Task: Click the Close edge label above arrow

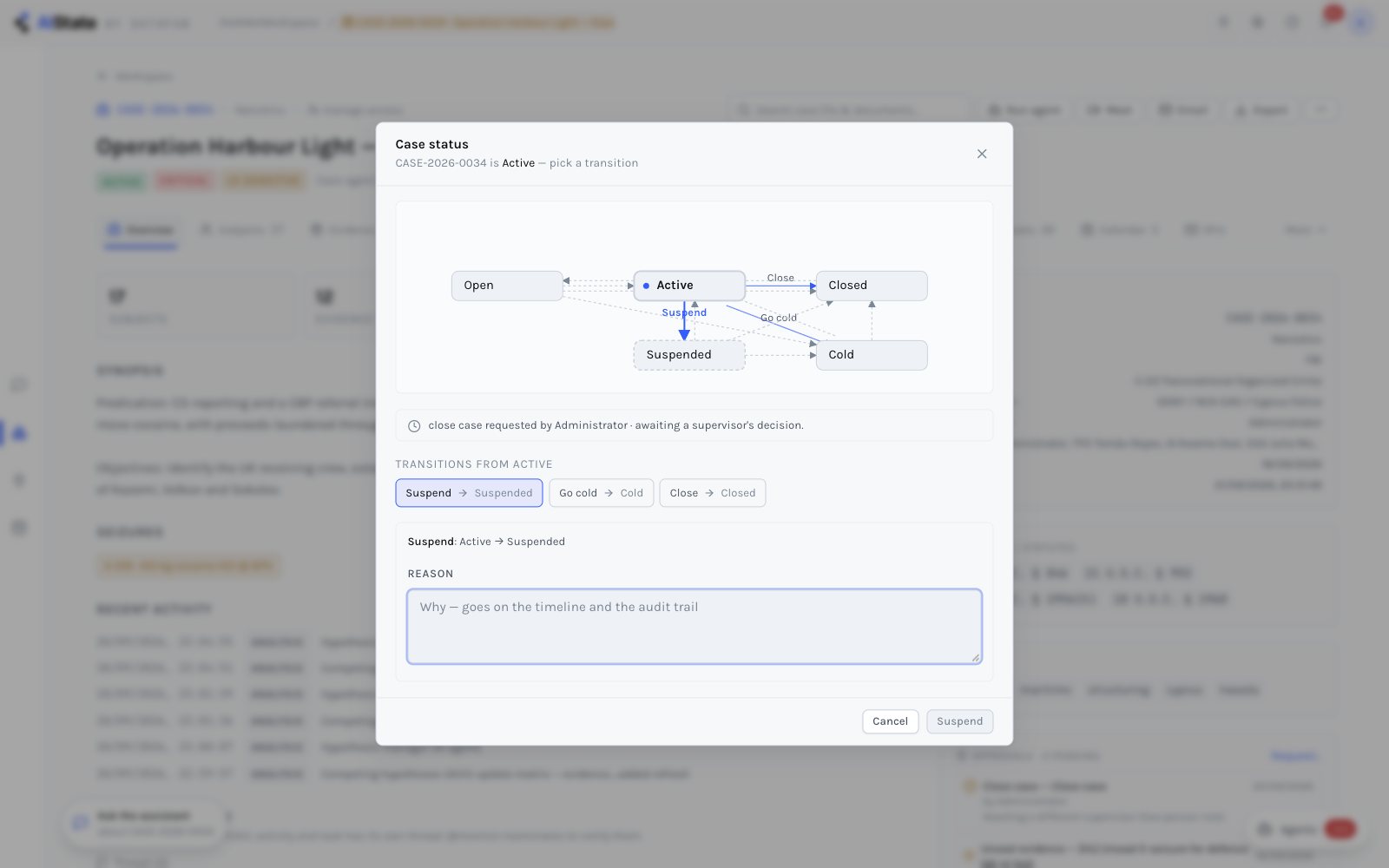Action: [x=780, y=278]
